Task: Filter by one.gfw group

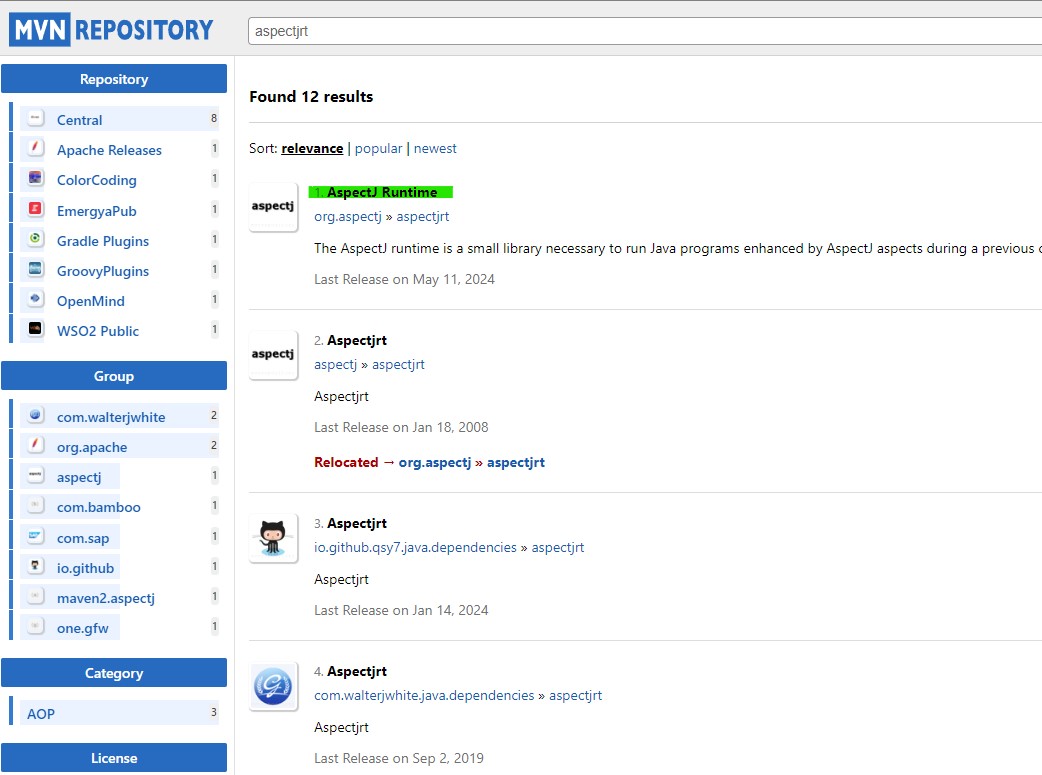Action: [x=82, y=628]
